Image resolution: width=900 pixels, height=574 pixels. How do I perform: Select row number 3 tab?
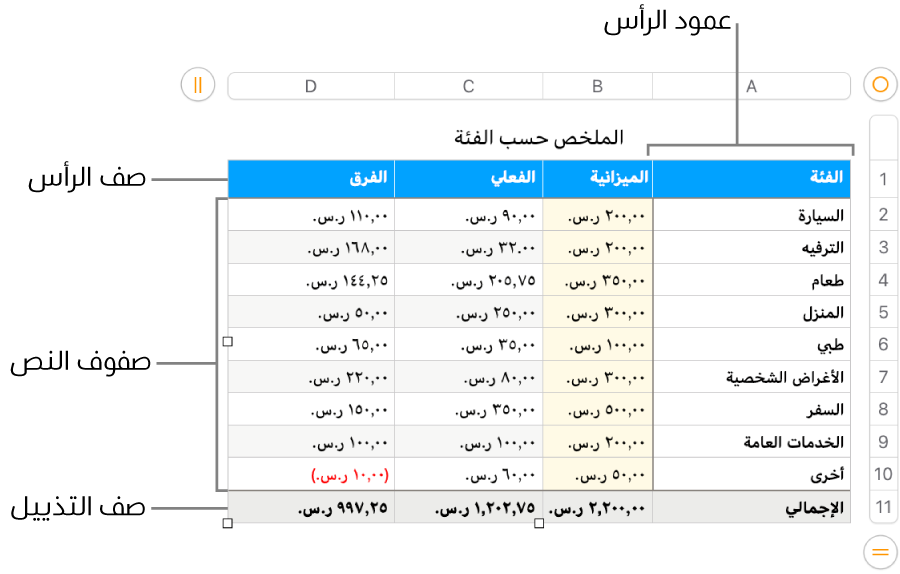point(883,247)
